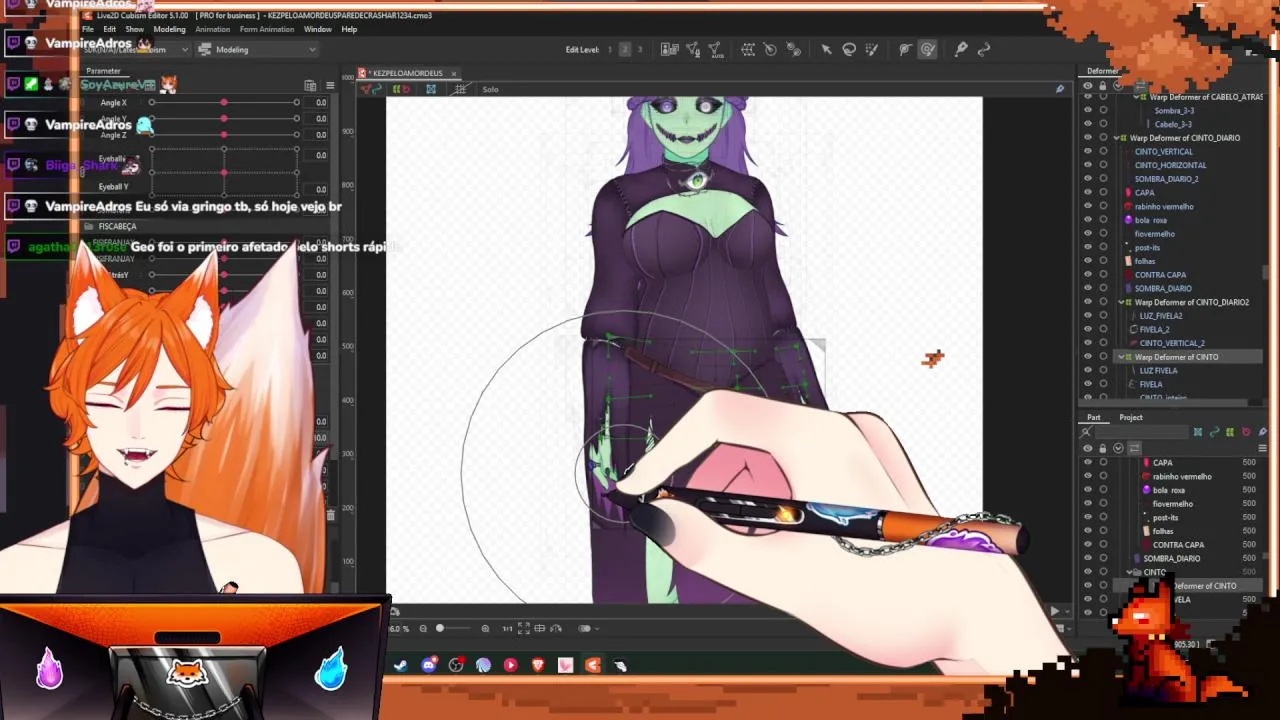The height and width of the screenshot is (720, 1280).
Task: Toggle visibility of CINTO_VERTICAL in Deformer panel
Action: [x=1088, y=152]
